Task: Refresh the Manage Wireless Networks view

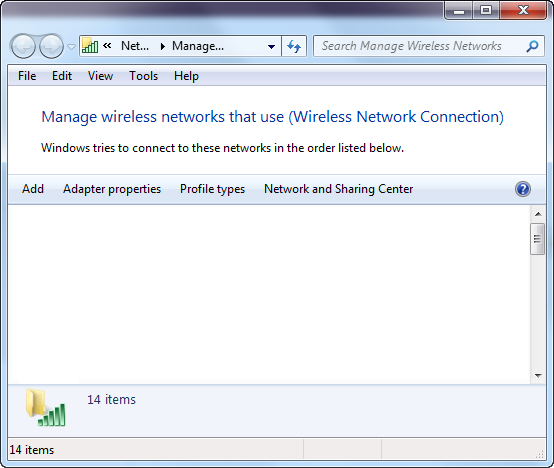Action: point(294,46)
